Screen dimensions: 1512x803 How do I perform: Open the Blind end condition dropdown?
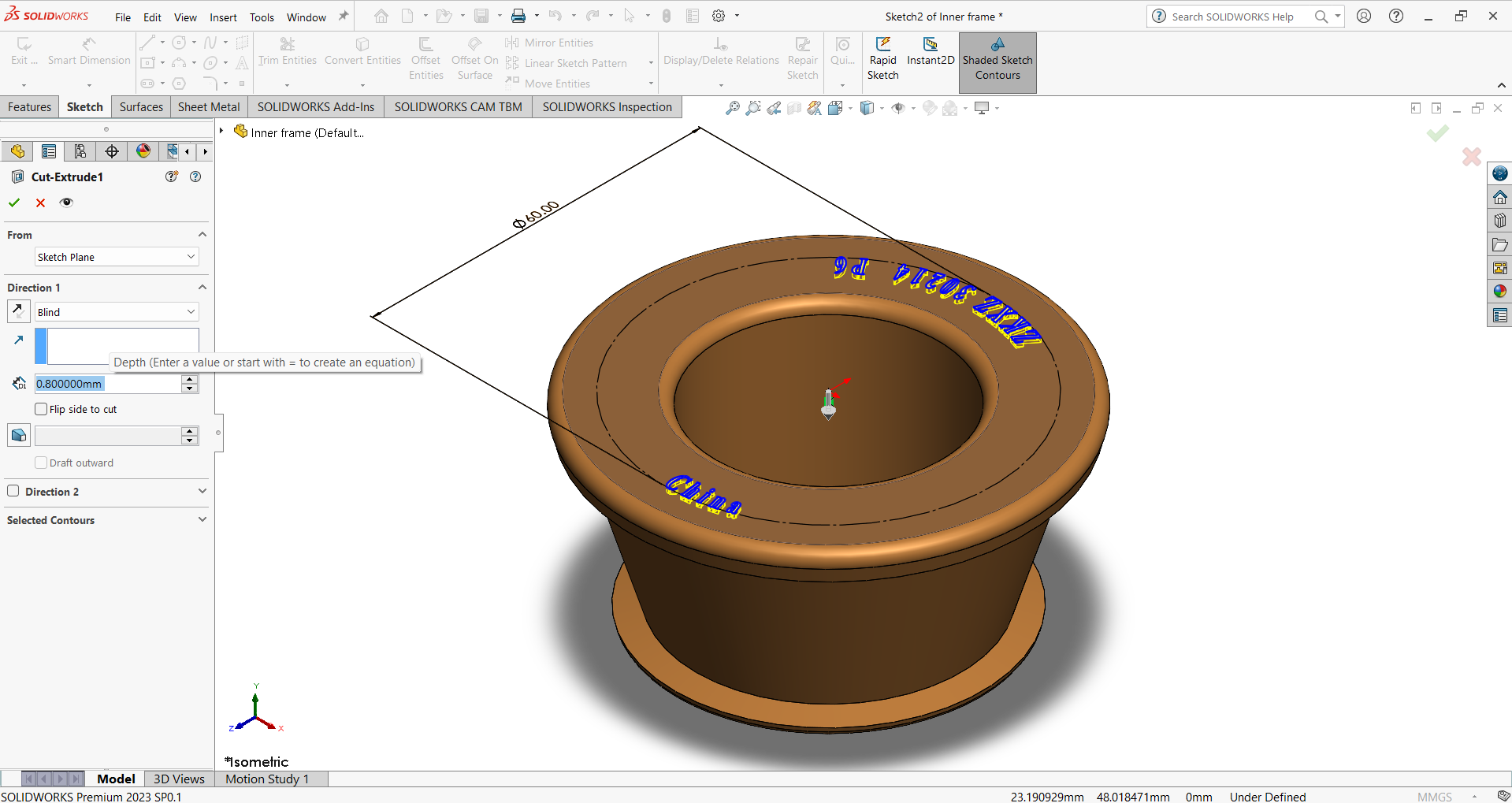(117, 312)
